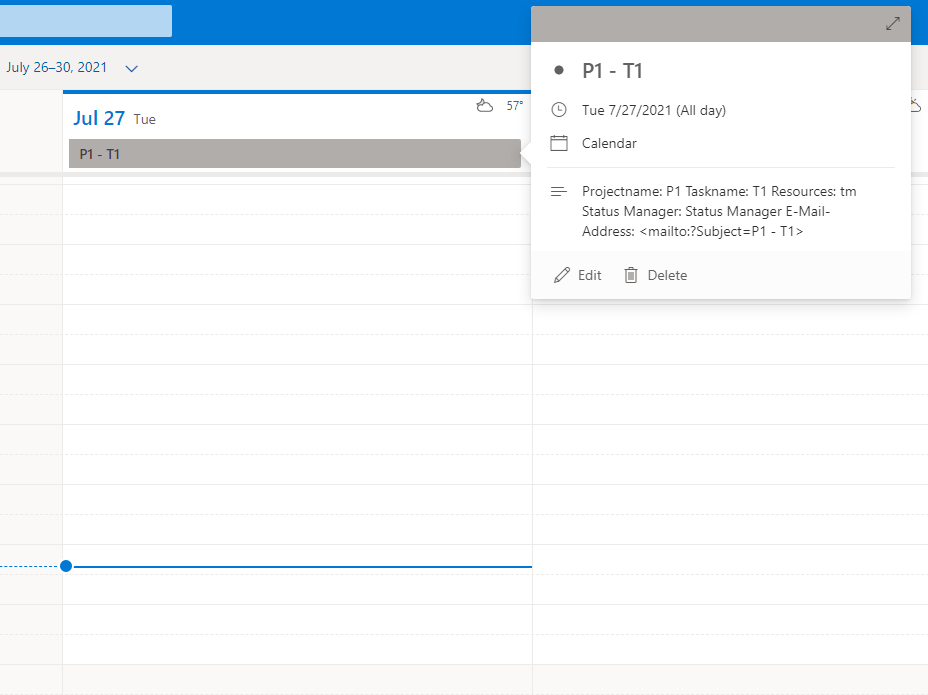928x695 pixels.
Task: Click the cloudy weather icon on Jul 27
Action: click(485, 106)
